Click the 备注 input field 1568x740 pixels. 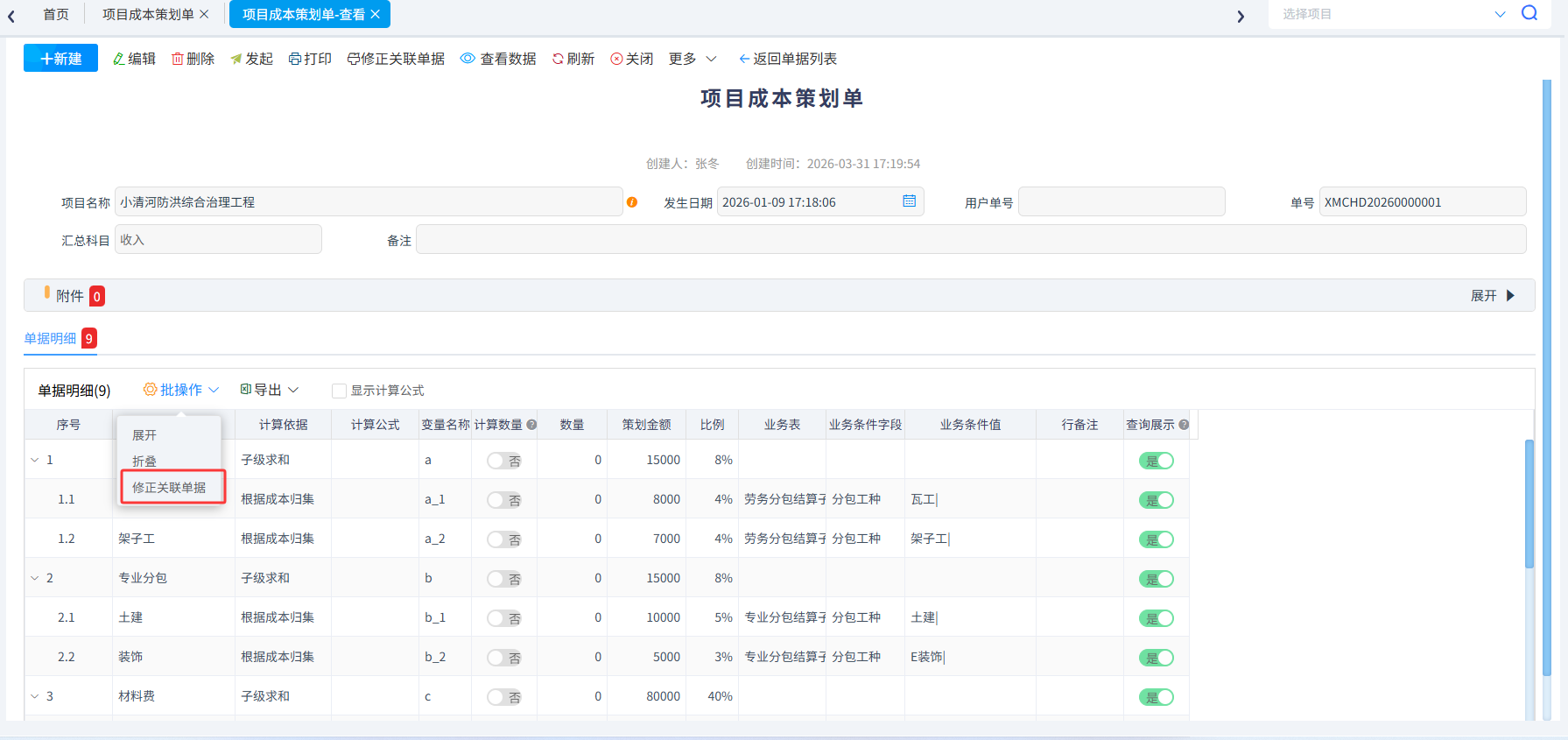971,239
